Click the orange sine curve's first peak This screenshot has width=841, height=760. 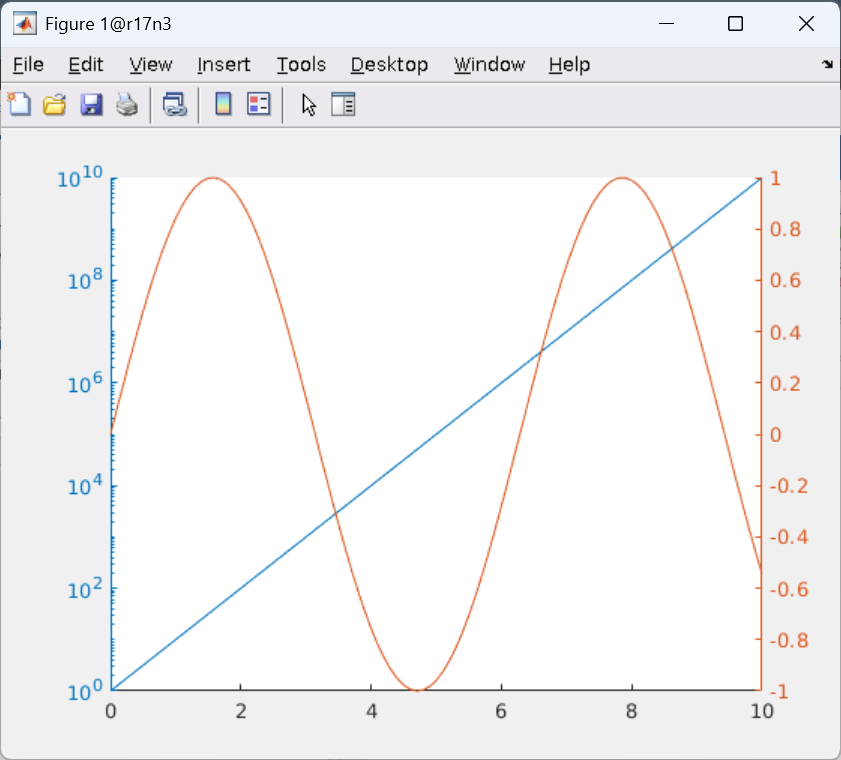point(212,179)
